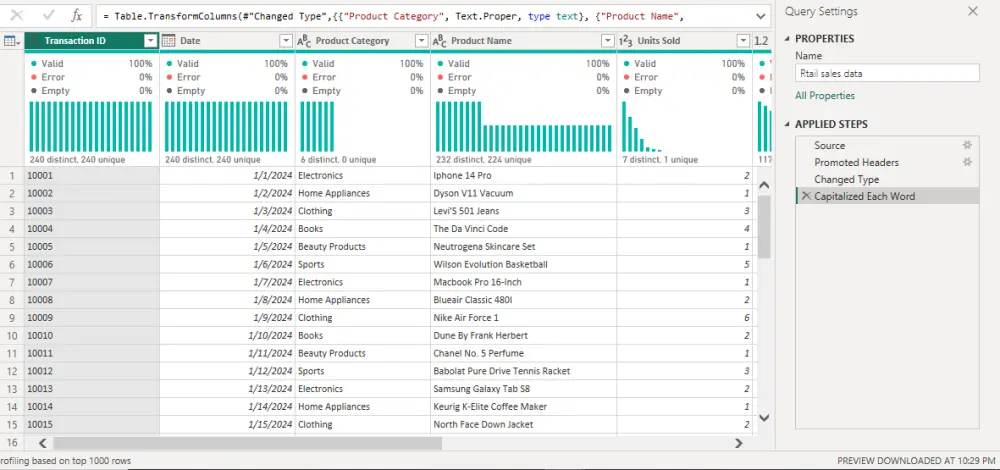
Task: Close the Query Settings pane
Action: [x=973, y=11]
